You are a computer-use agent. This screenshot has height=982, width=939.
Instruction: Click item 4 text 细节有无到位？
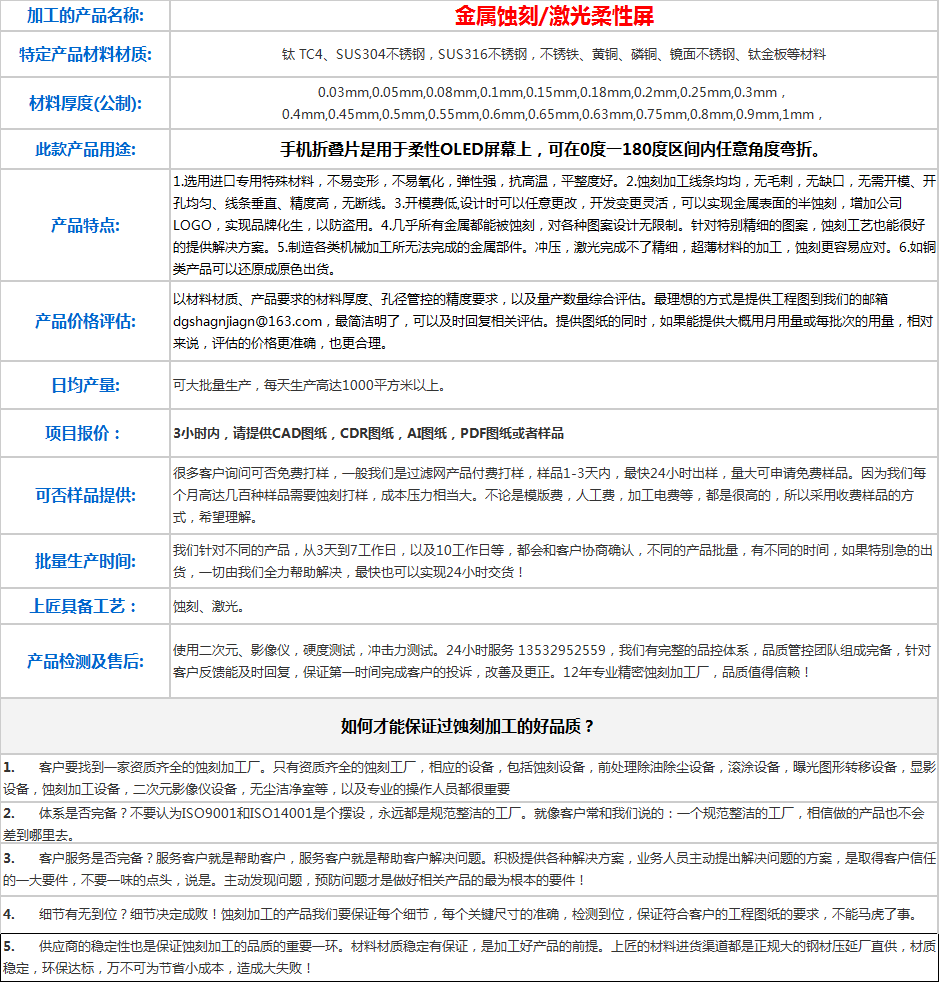[x=84, y=914]
